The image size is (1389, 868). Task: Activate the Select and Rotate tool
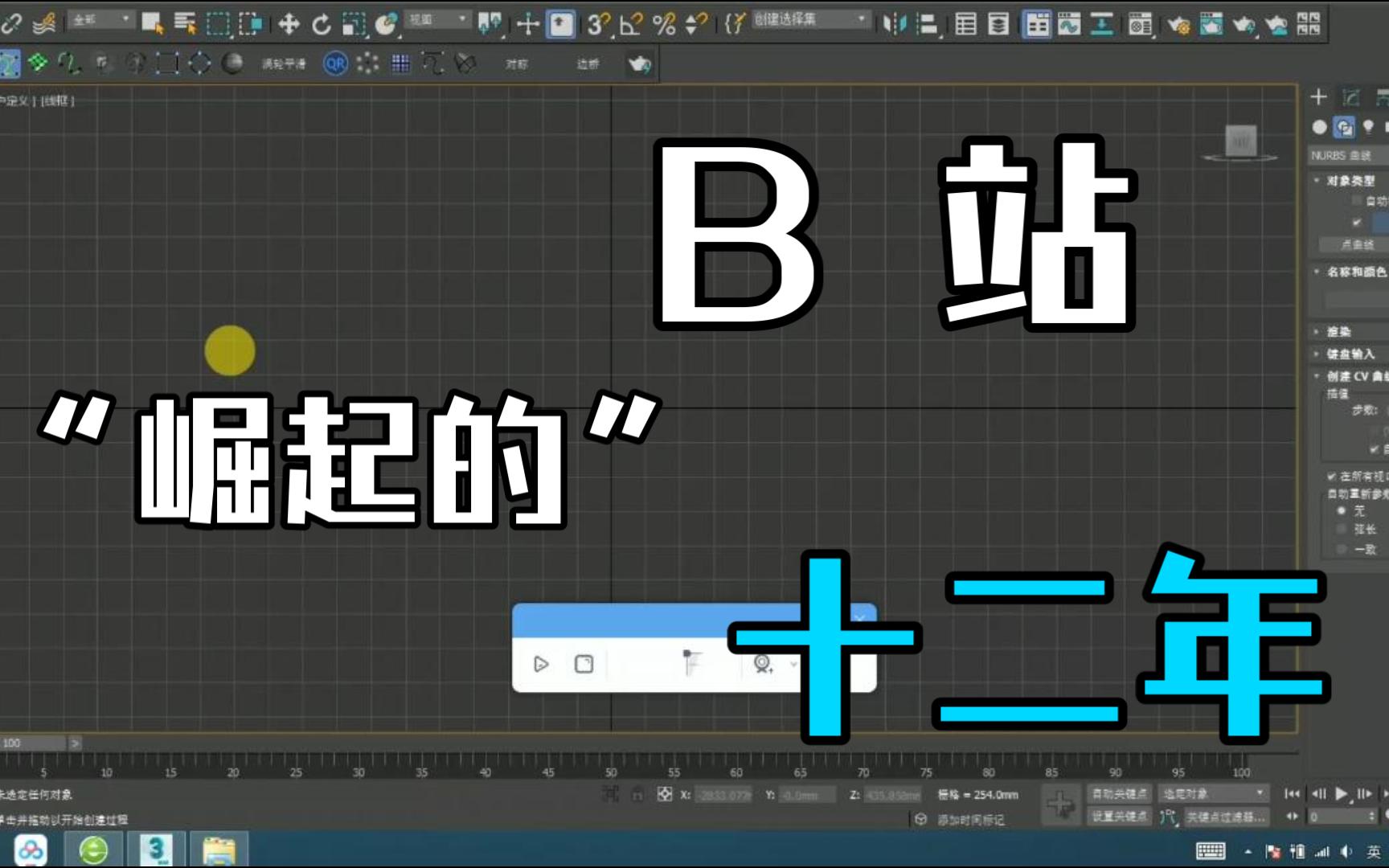click(321, 24)
